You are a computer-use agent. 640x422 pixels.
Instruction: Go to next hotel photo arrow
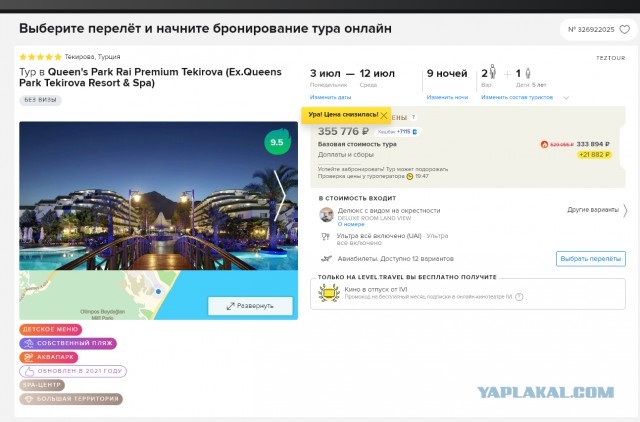click(280, 196)
